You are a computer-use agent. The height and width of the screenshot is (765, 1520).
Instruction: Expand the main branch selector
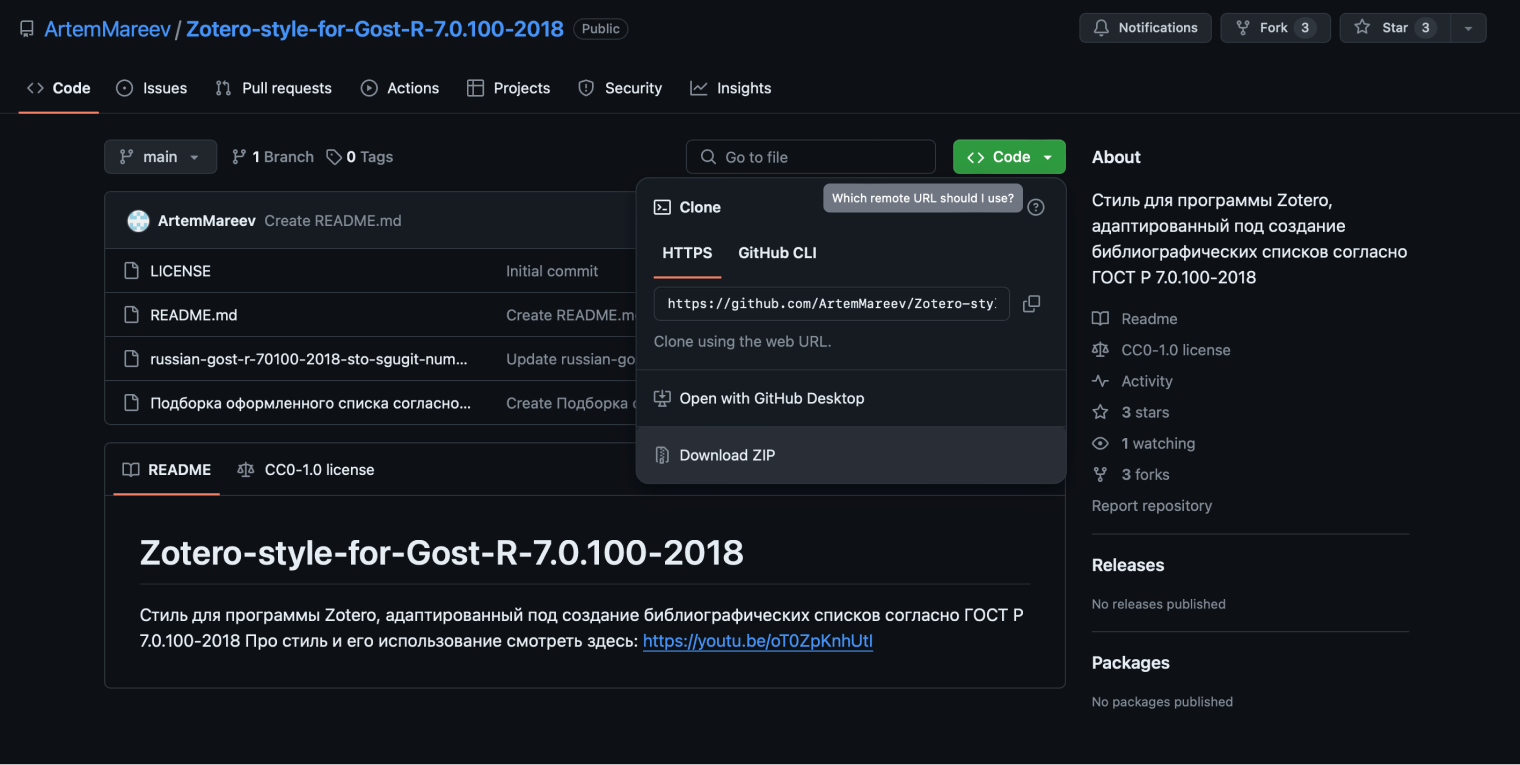point(160,157)
